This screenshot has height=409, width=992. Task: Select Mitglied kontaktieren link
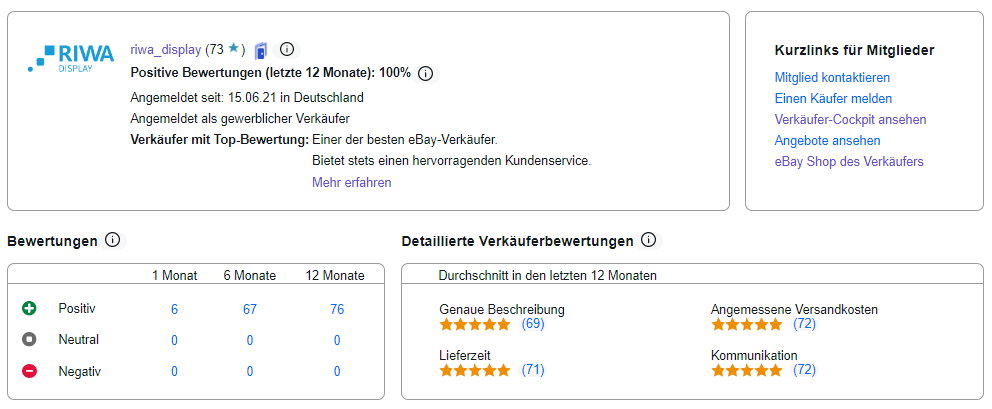coord(832,77)
